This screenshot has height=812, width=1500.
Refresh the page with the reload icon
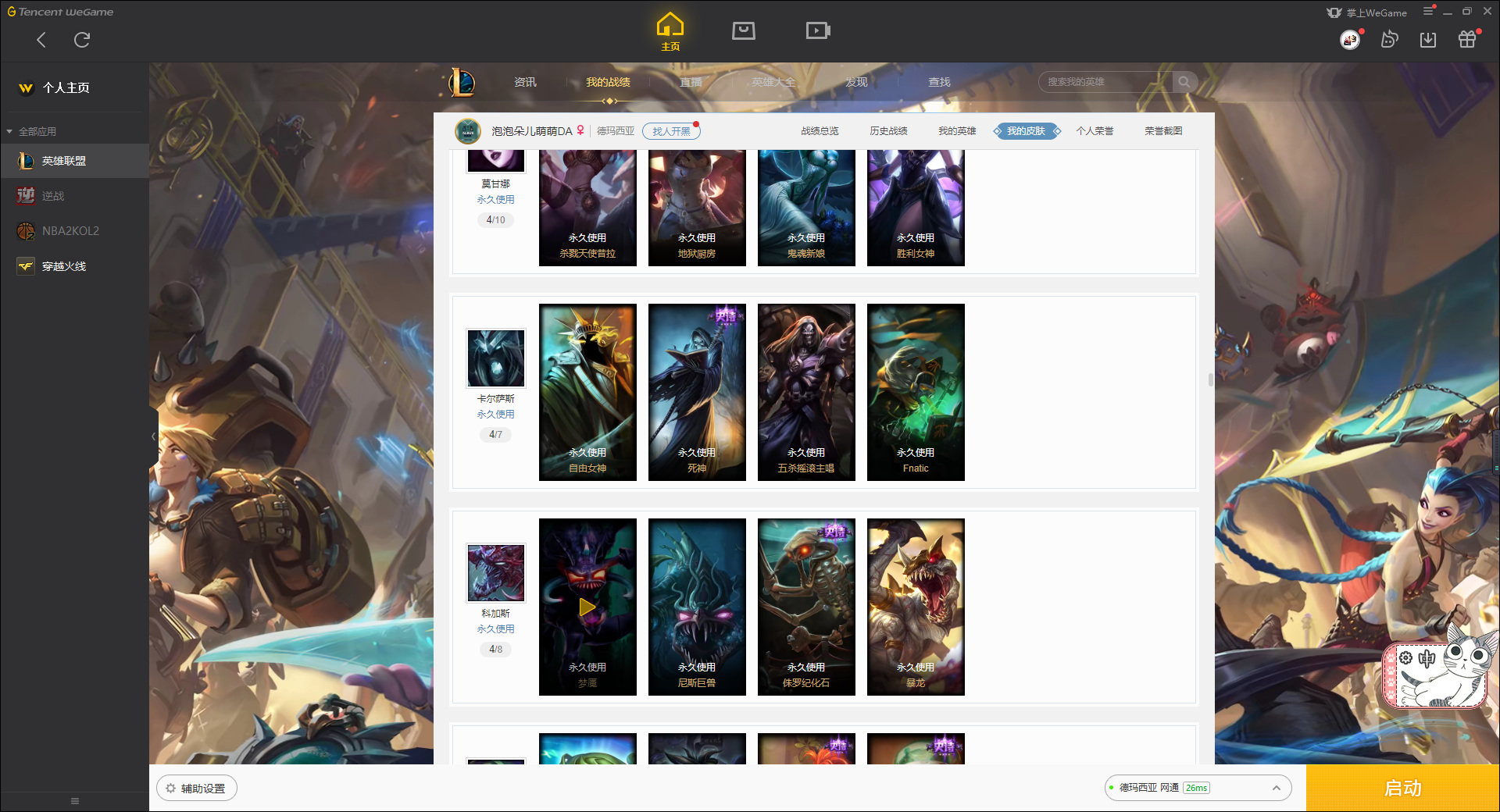[x=82, y=40]
